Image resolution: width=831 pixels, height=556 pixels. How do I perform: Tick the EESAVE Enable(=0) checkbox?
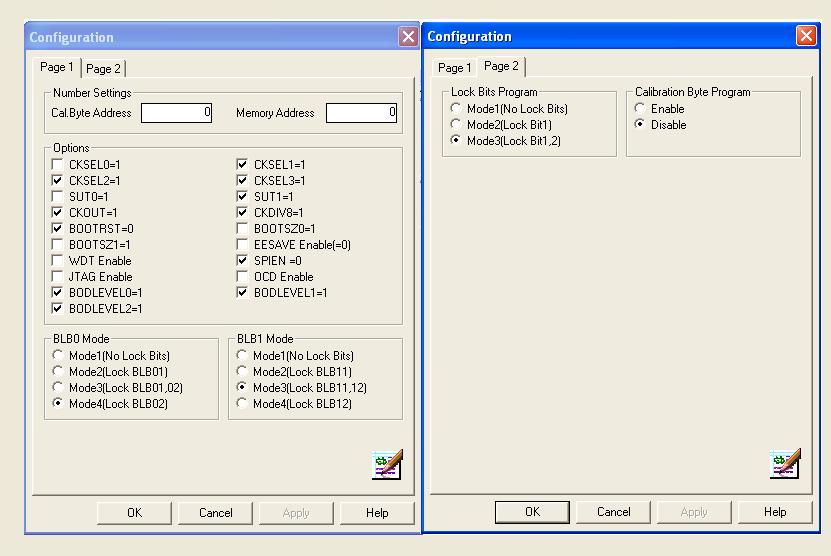243,244
